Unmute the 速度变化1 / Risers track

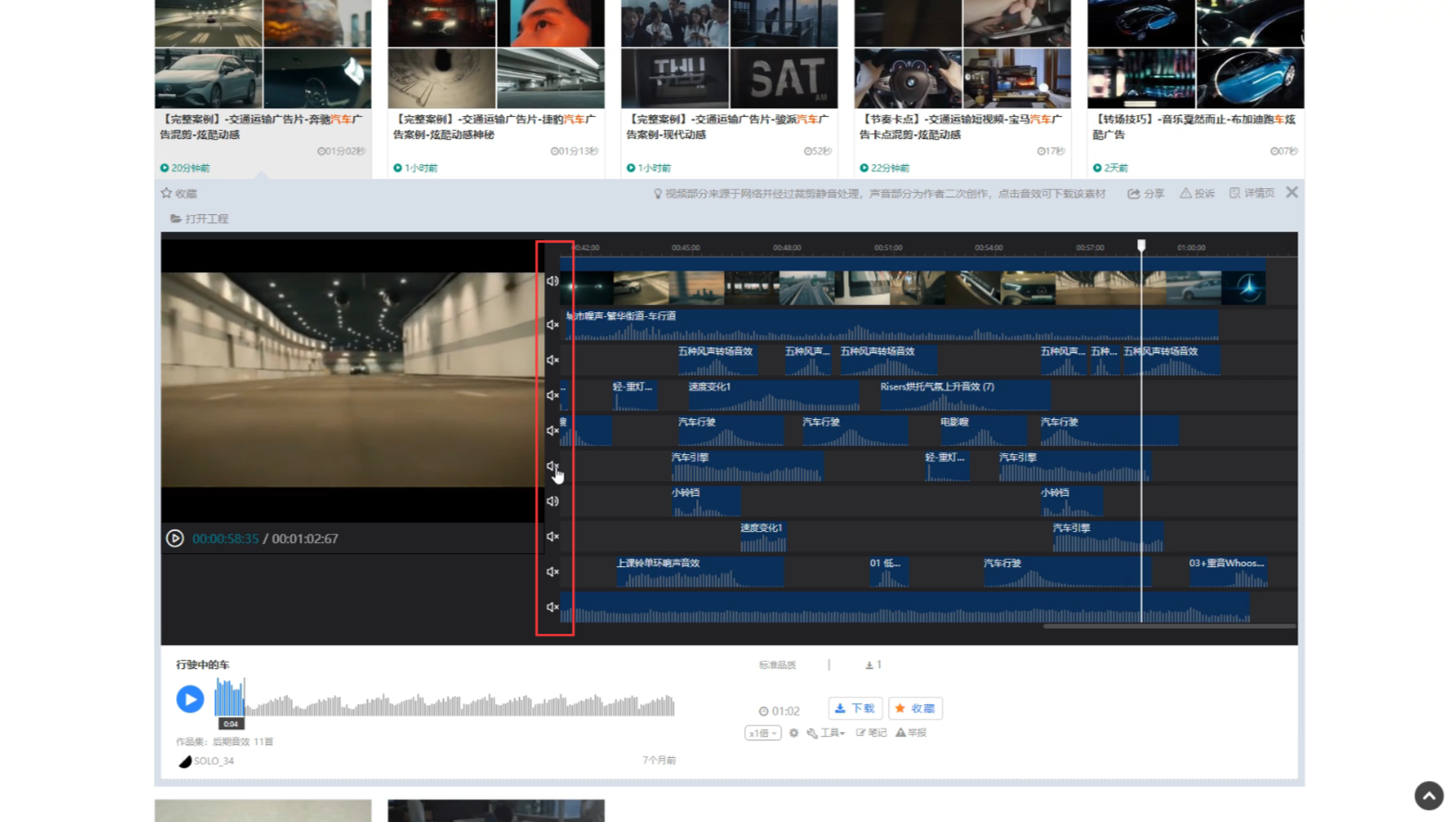tap(552, 395)
